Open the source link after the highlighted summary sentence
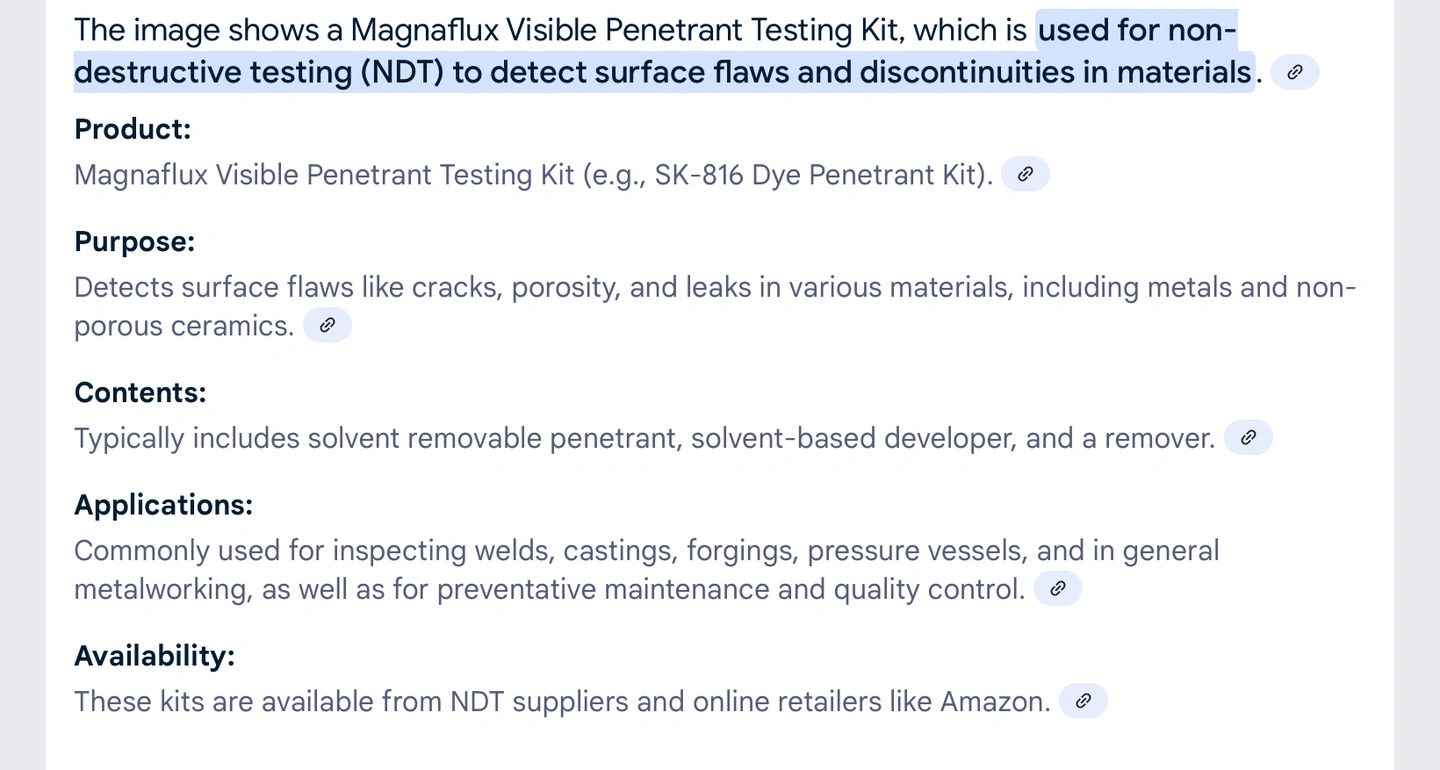This screenshot has height=770, width=1440. (1295, 72)
